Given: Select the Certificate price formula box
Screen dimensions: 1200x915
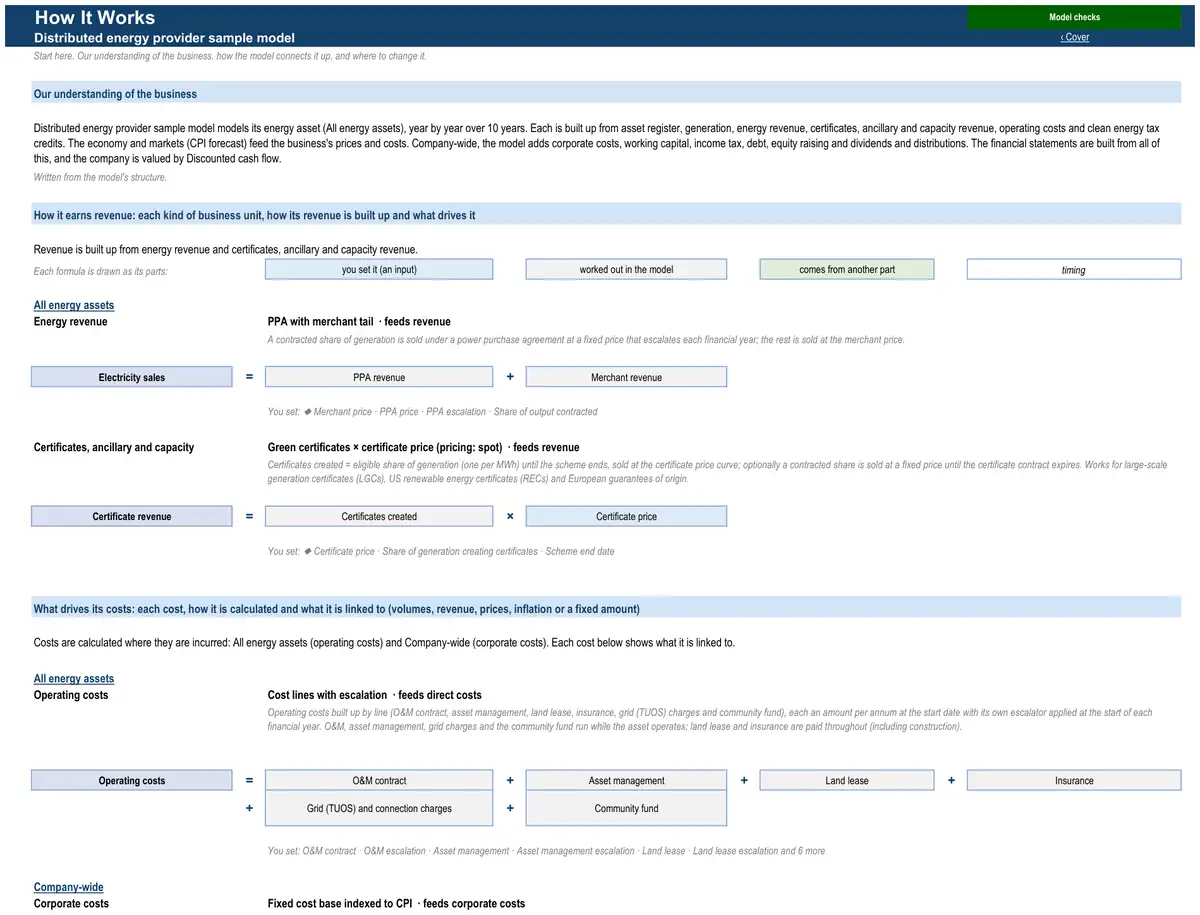Looking at the screenshot, I should coord(626,516).
